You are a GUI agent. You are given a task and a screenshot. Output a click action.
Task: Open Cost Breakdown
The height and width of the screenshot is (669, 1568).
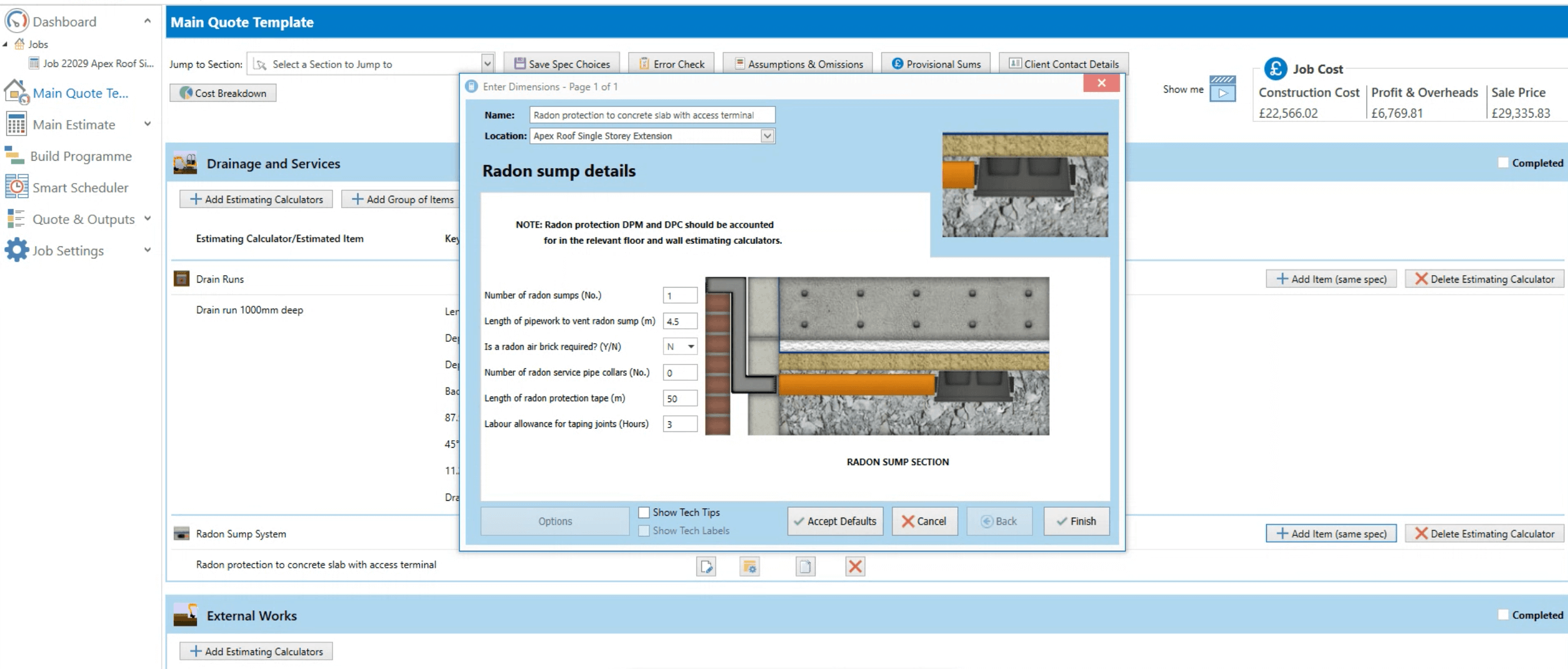point(223,93)
